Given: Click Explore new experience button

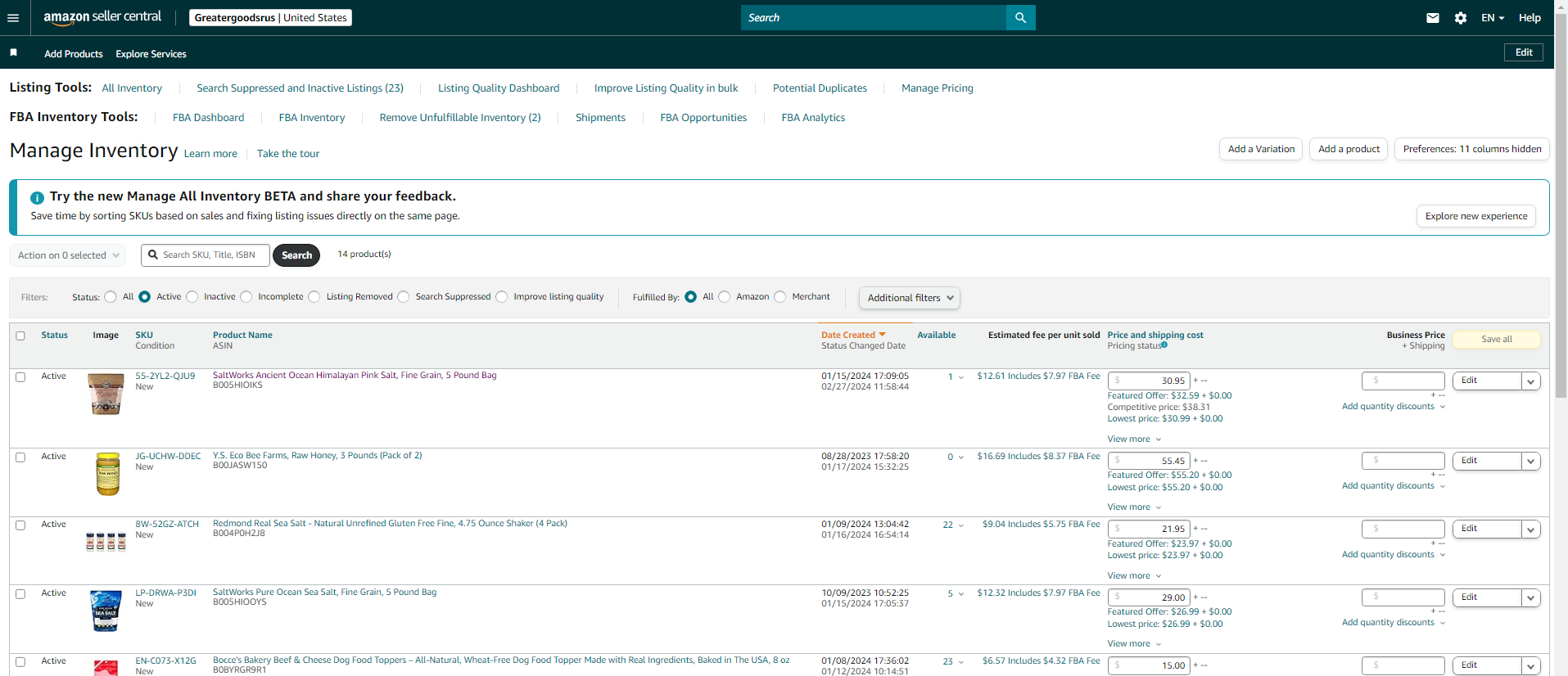Looking at the screenshot, I should click(x=1476, y=216).
